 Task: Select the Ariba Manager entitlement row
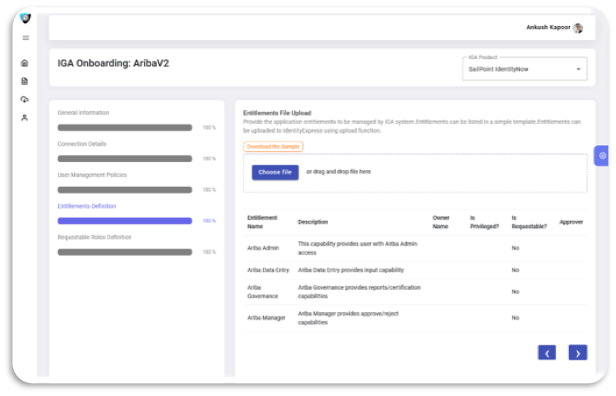(415, 318)
